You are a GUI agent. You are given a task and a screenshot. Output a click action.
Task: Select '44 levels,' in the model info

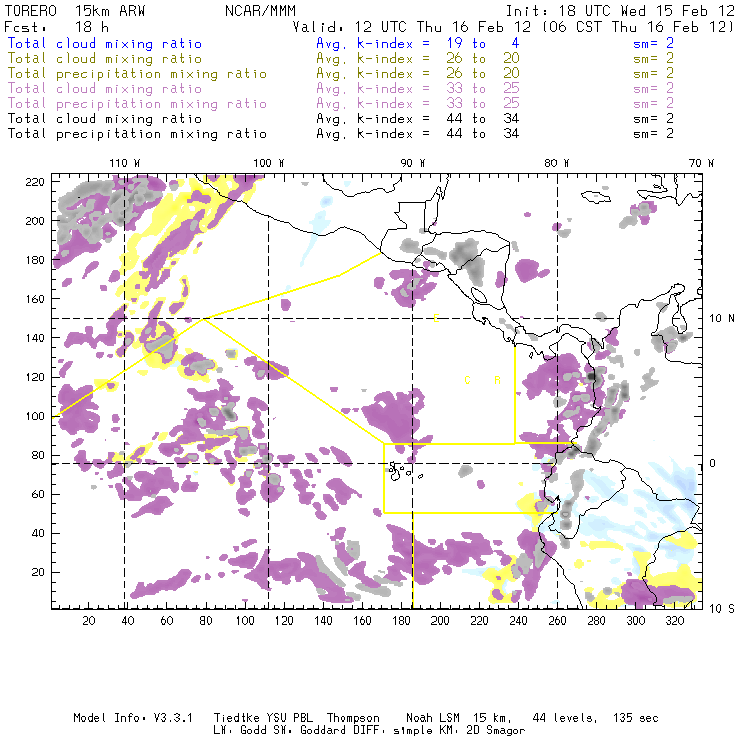(565, 718)
